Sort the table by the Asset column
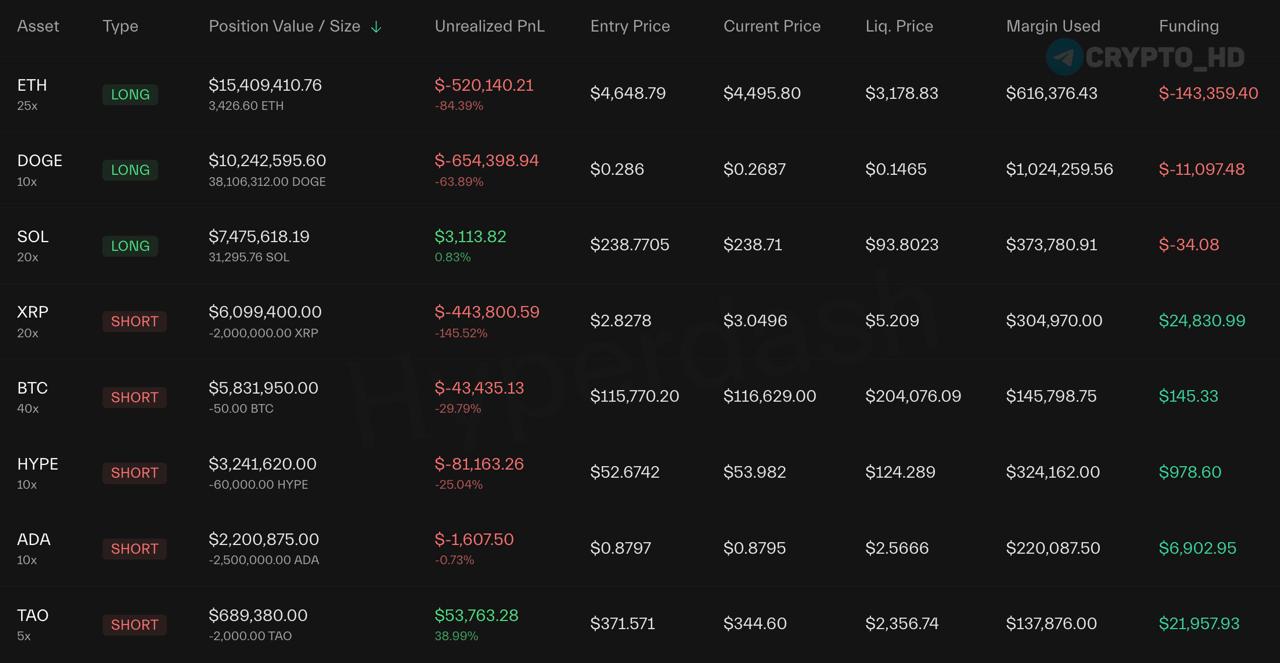The width and height of the screenshot is (1280, 663). 38,26
